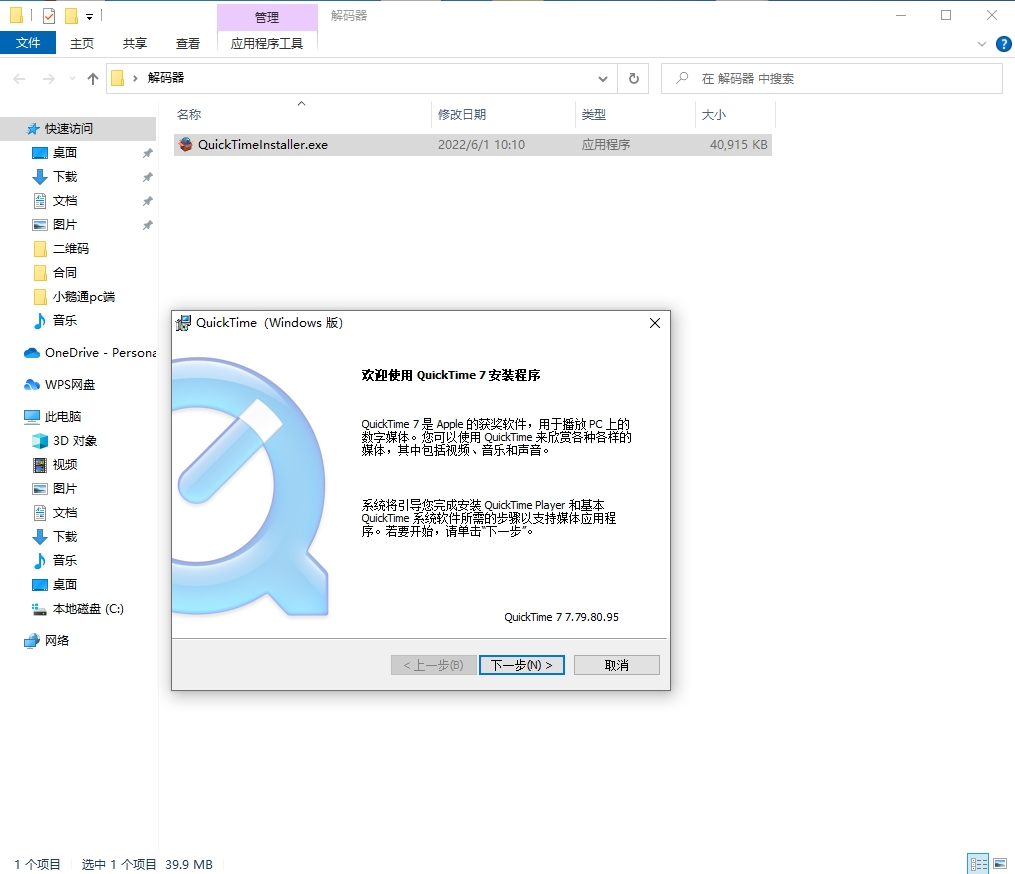Viewport: 1015px width, 874px height.
Task: Click 取消 in QuickTime installer
Action: coord(616,665)
